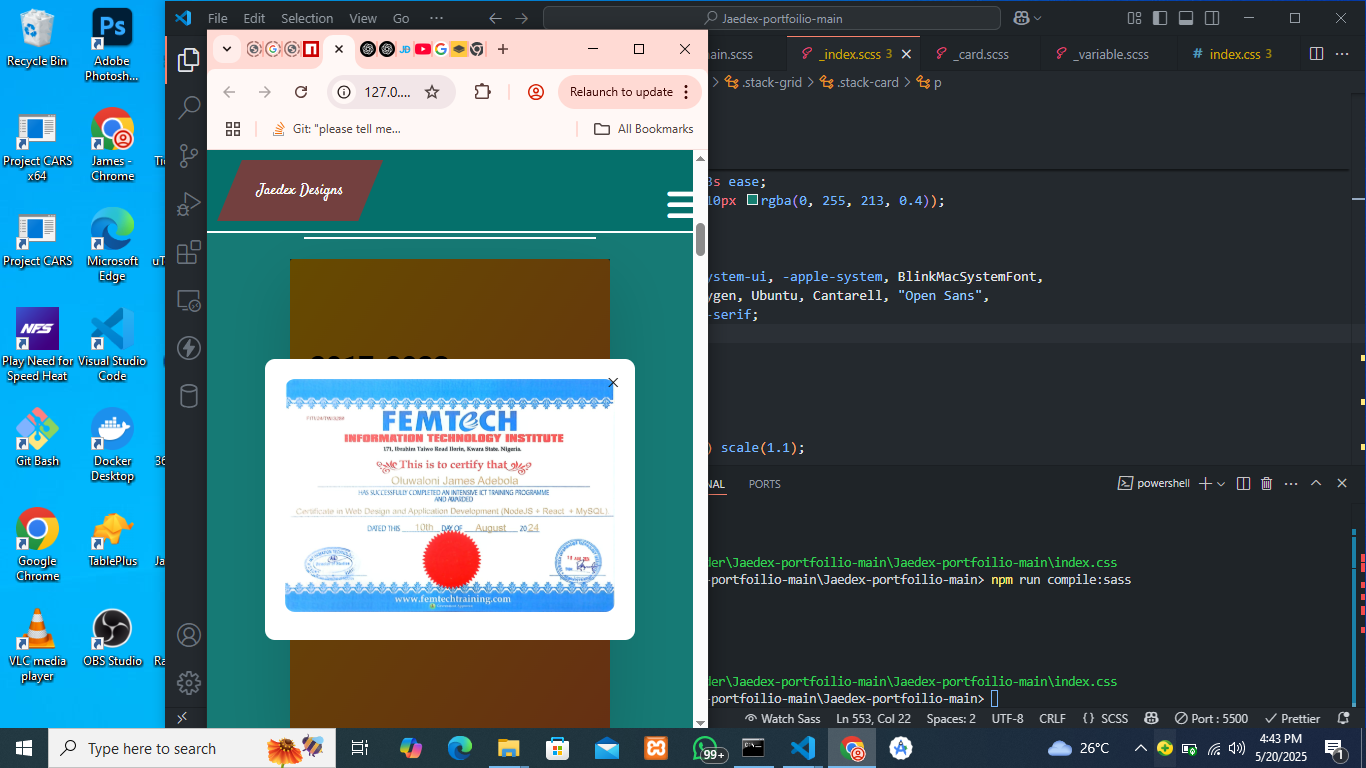Open the YouTube tab in Chrome
1366x768 pixels.
tap(422, 49)
